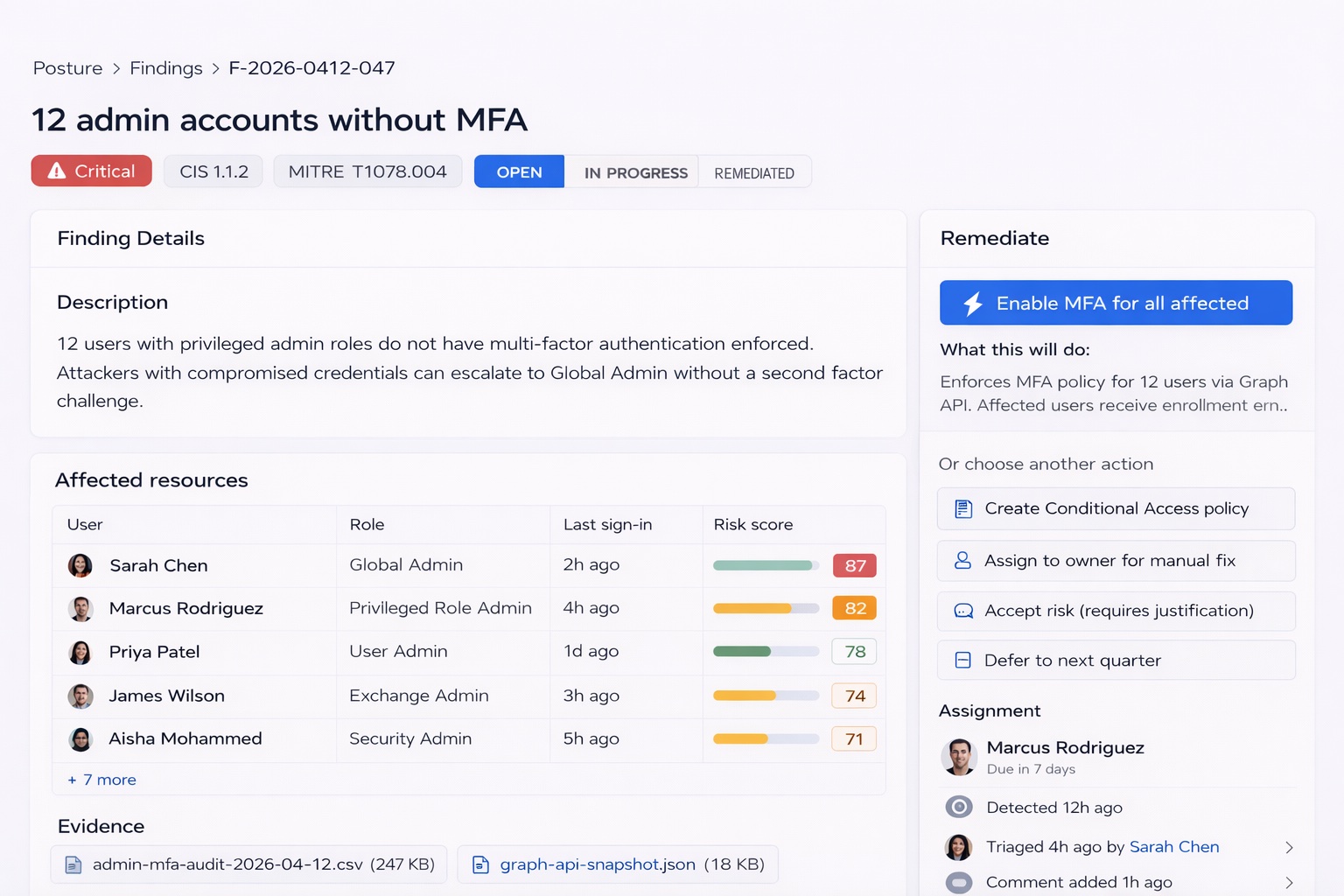Click Sarah Chen link in triage activity
The width and height of the screenshot is (1344, 896).
tap(1173, 847)
